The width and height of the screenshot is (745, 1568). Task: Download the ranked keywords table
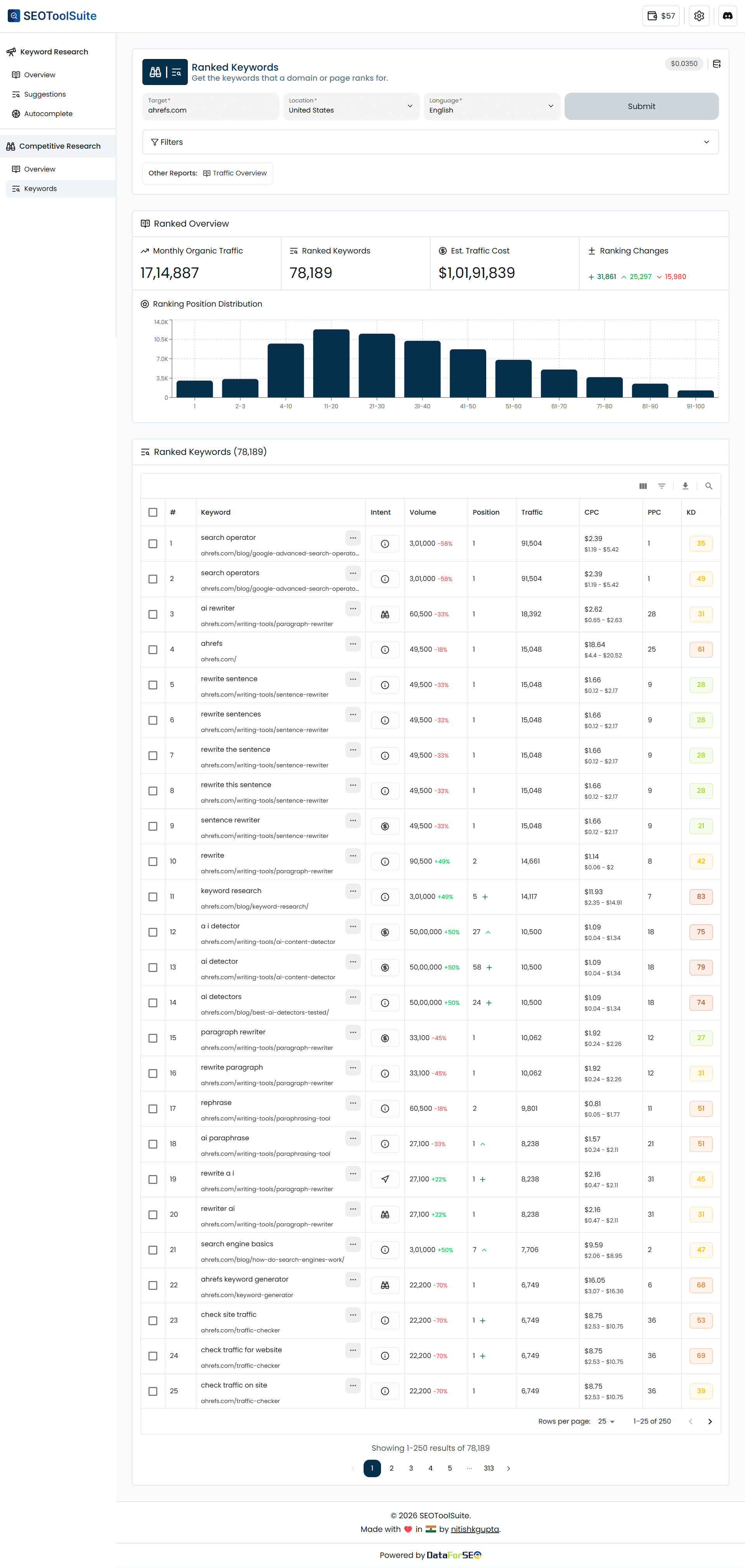coord(685,486)
